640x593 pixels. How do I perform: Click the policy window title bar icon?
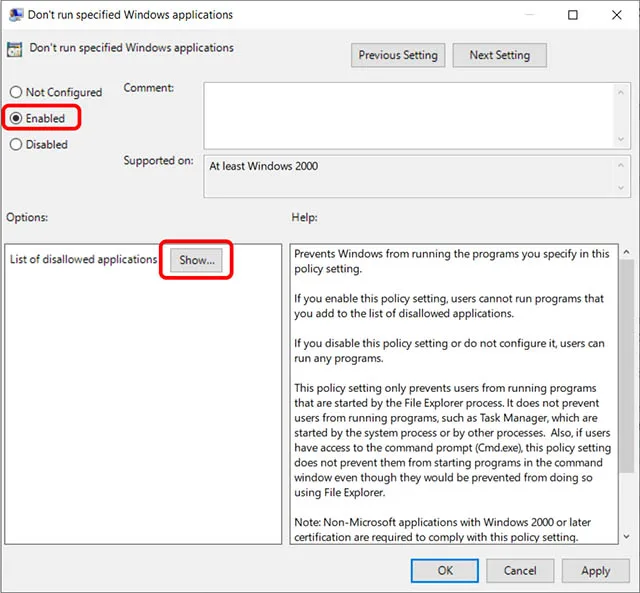[16, 15]
